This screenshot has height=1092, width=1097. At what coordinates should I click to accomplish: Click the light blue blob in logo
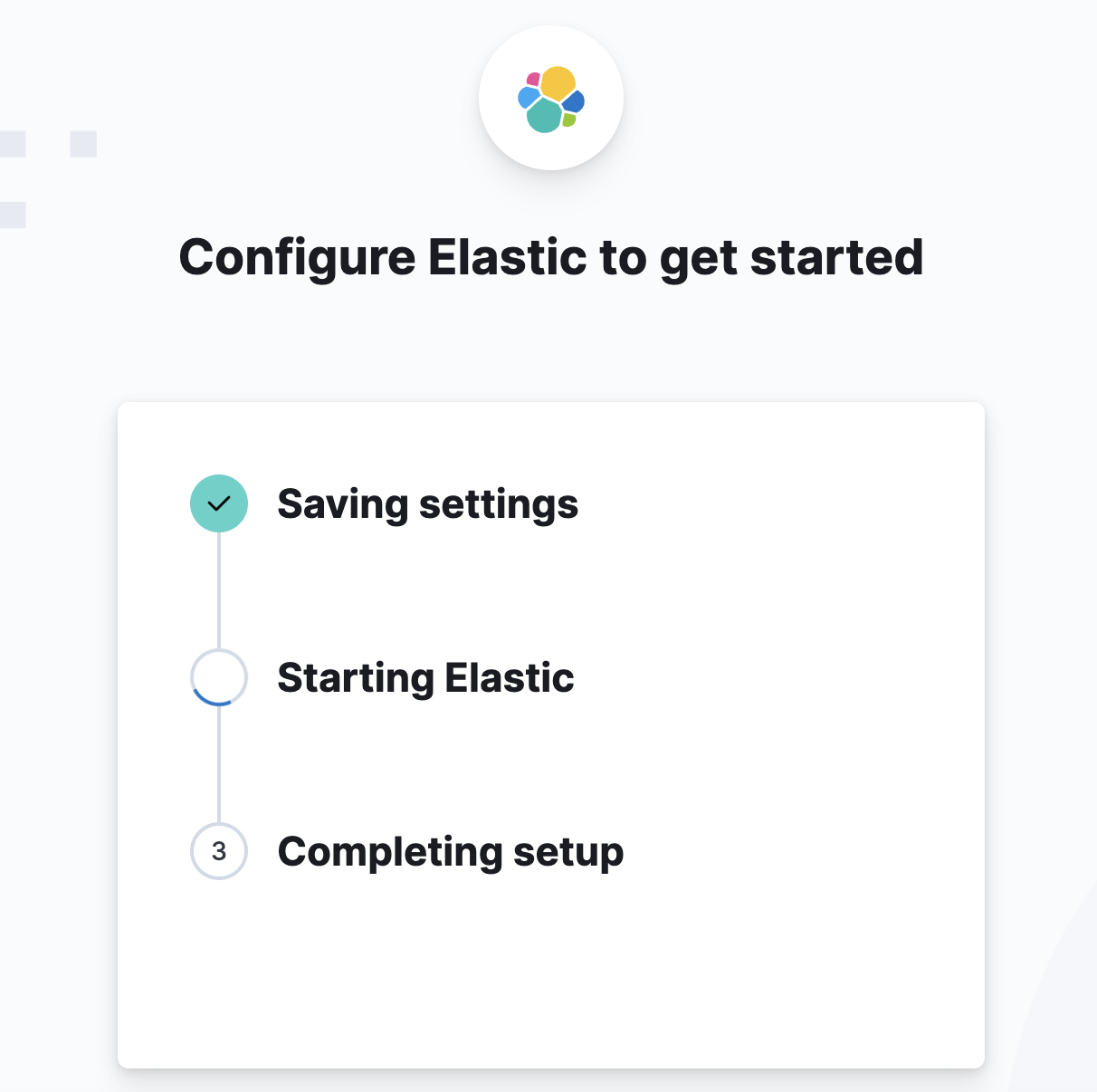[x=529, y=97]
